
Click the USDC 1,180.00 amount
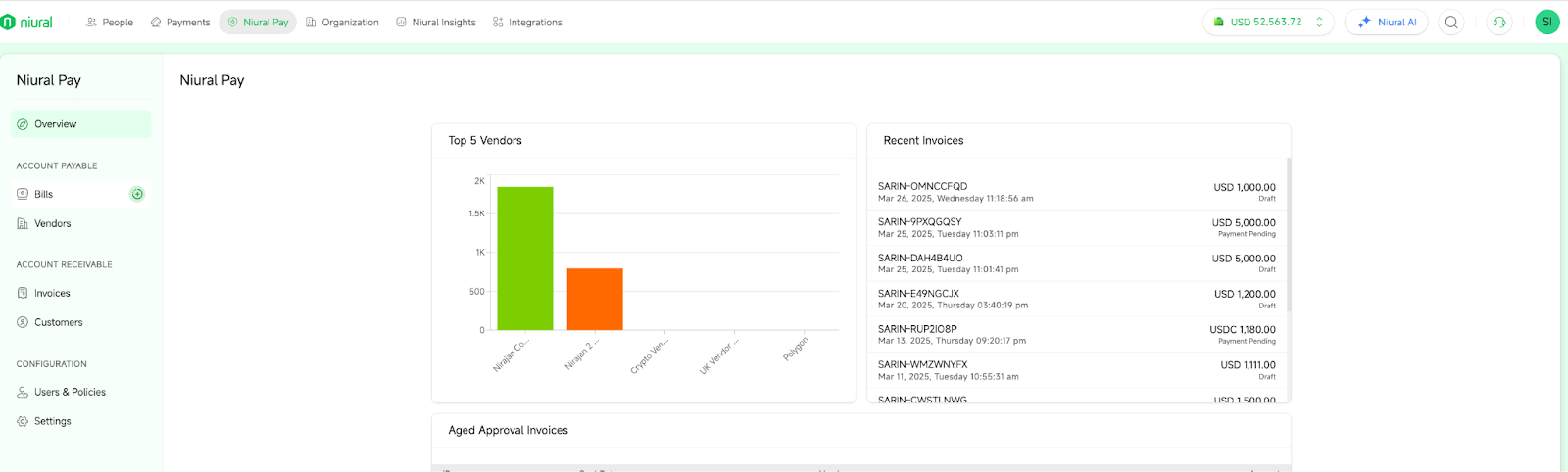pos(1243,330)
